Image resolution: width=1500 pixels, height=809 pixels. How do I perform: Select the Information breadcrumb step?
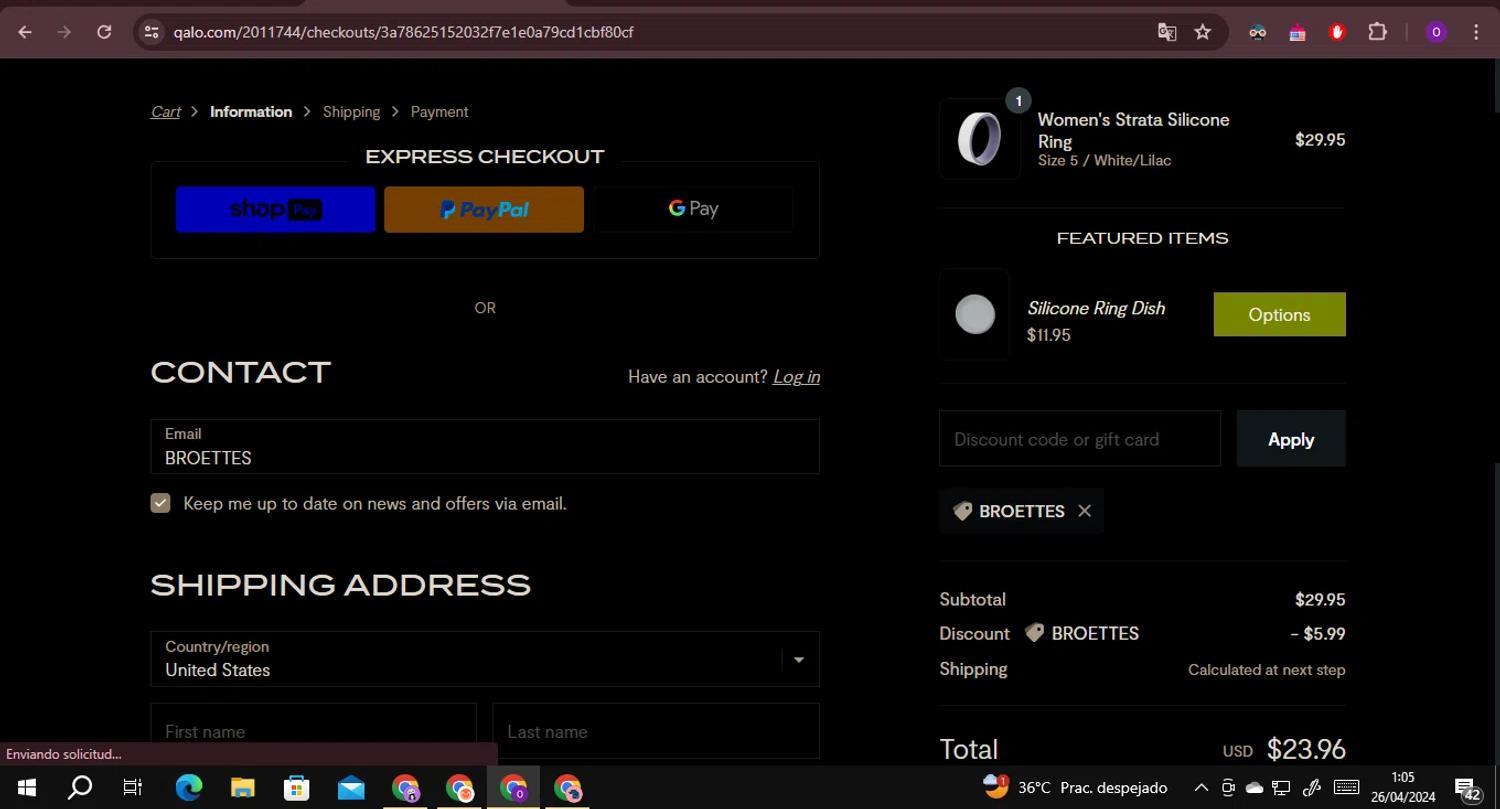251,112
